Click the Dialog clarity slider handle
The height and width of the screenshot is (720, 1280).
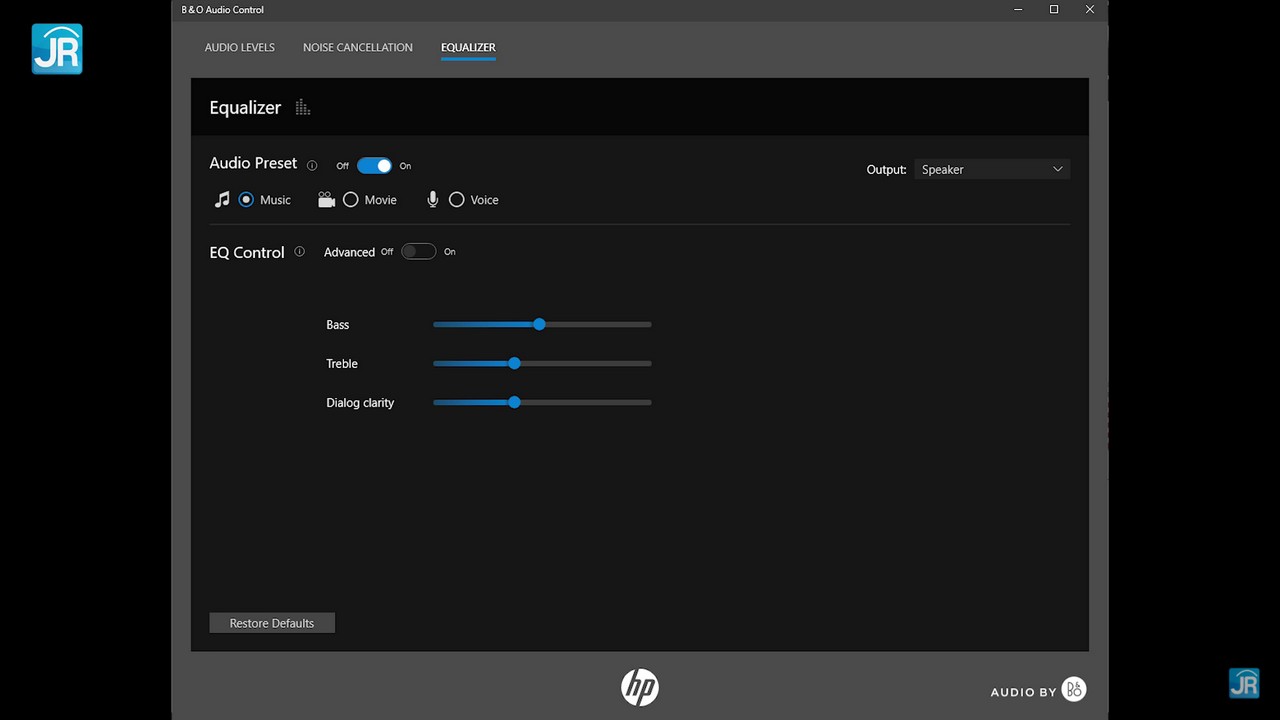coord(514,402)
